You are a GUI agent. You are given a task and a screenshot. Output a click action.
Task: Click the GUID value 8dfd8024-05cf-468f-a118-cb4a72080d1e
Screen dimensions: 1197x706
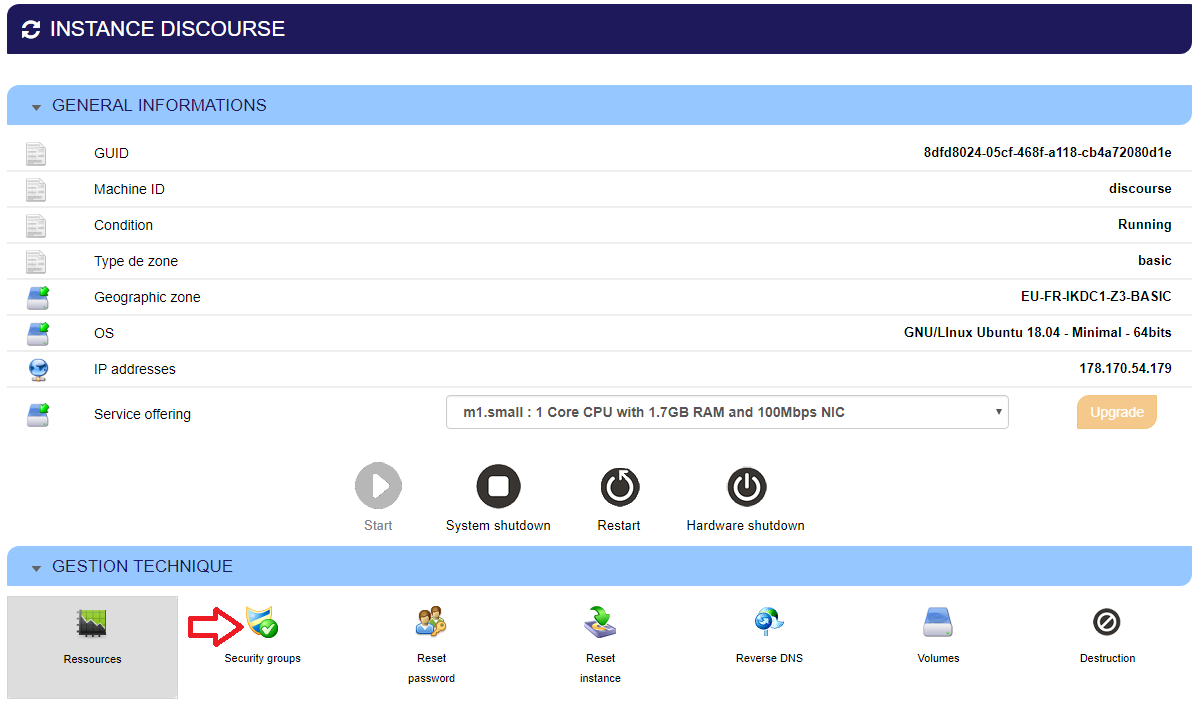pyautogui.click(x=1047, y=153)
